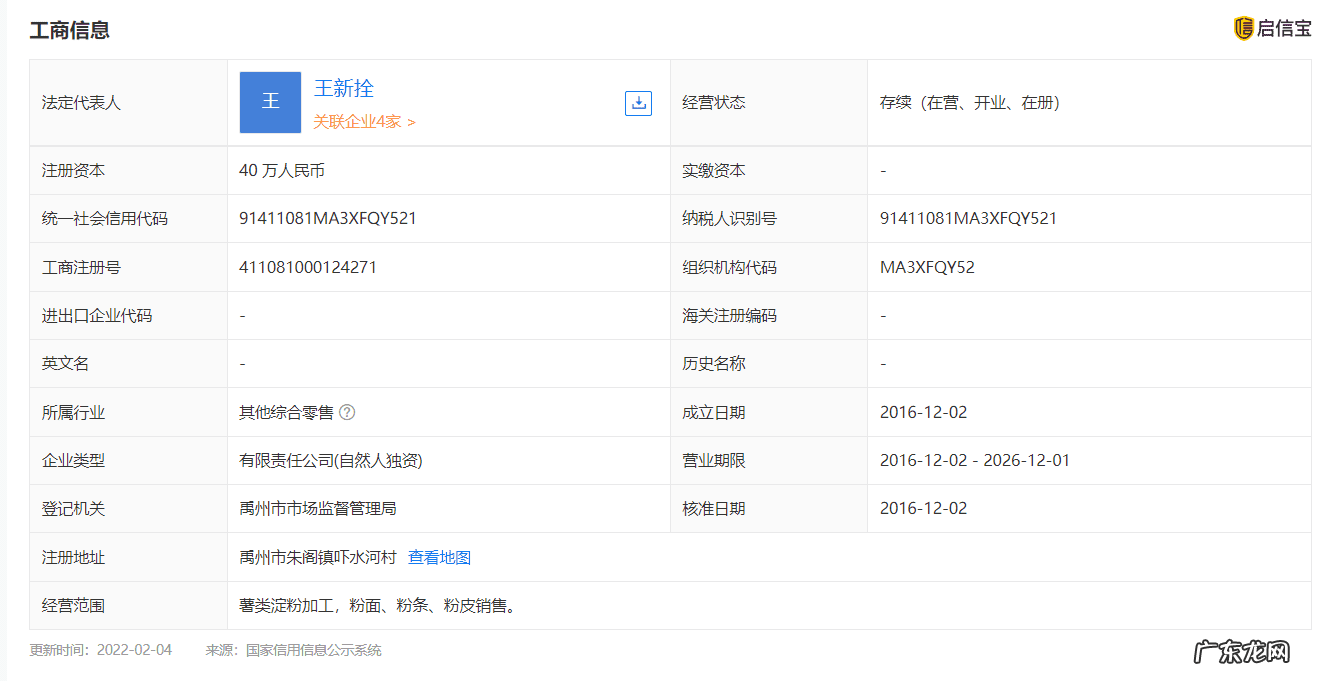Click the export report icon in legal representative cell
1328x681 pixels.
(x=637, y=102)
